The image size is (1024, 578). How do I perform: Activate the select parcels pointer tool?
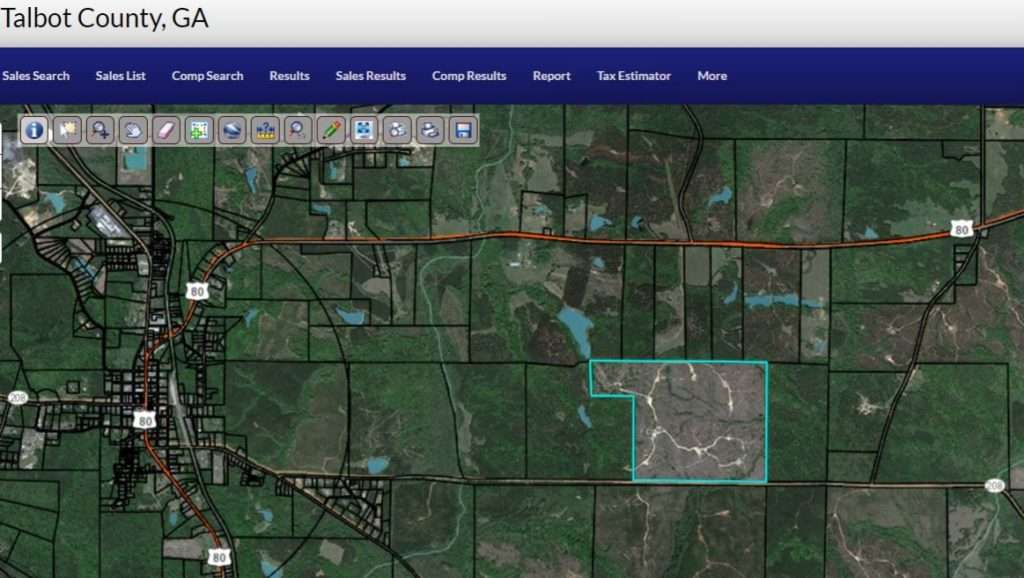click(67, 130)
